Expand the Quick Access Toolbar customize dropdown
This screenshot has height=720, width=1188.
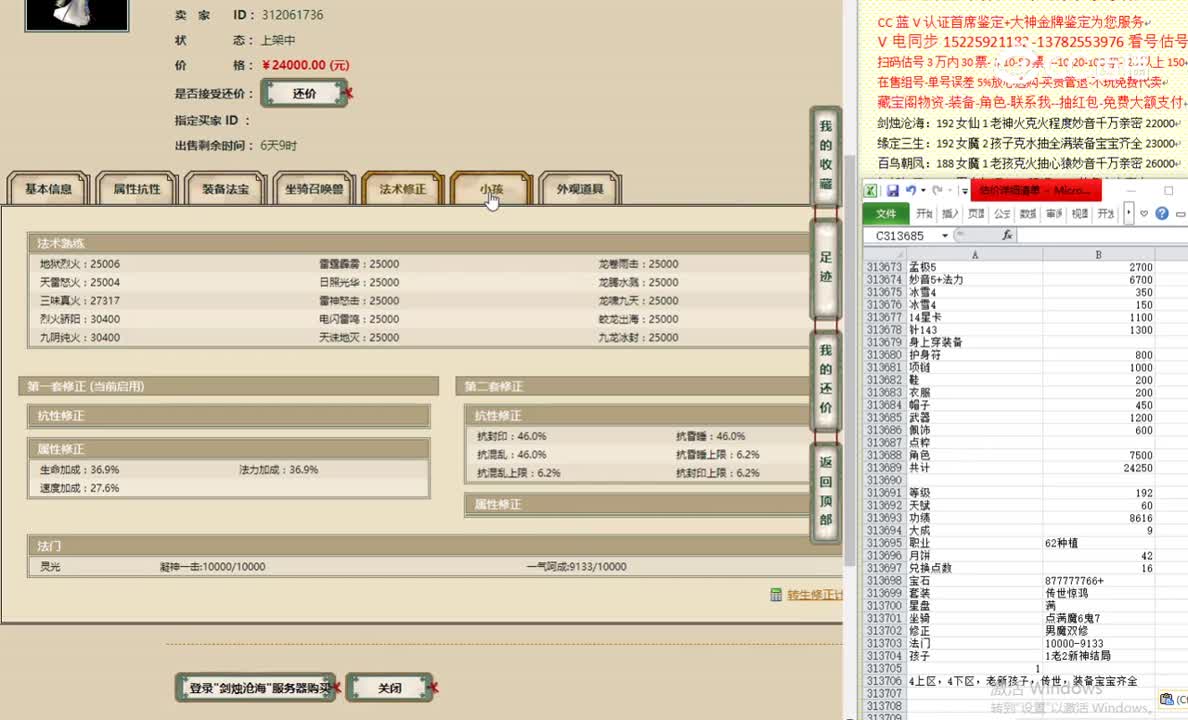point(965,190)
